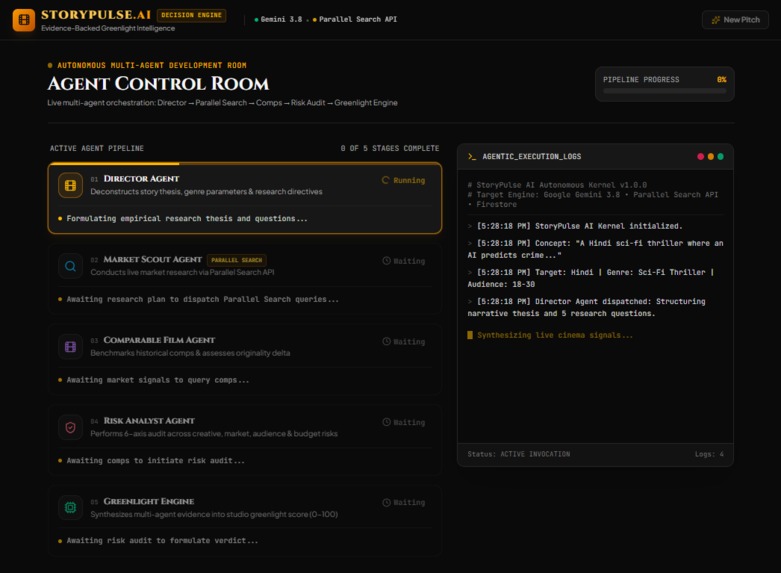Select the Comparable Film Agent title

[159, 340]
